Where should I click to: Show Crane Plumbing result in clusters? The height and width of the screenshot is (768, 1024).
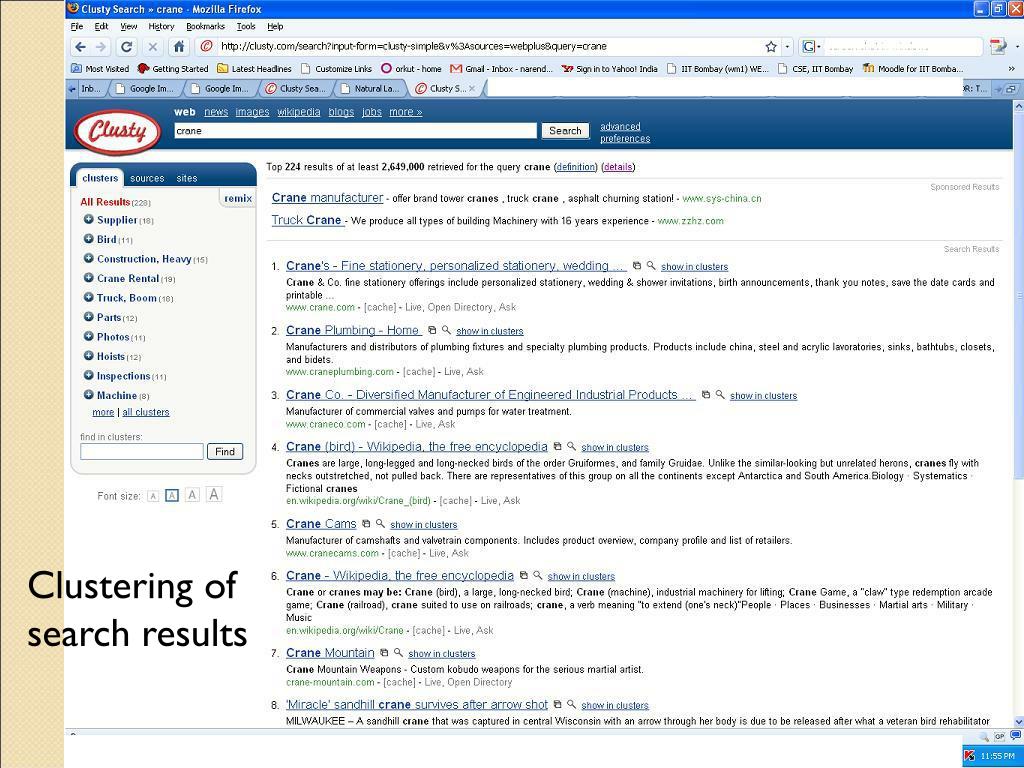[490, 331]
